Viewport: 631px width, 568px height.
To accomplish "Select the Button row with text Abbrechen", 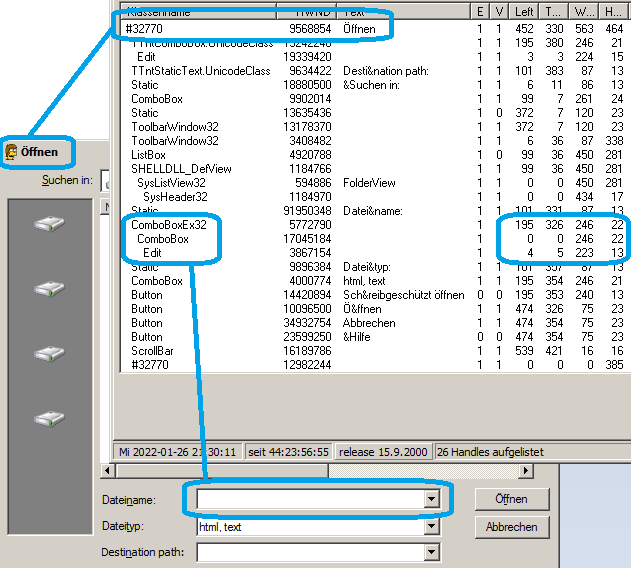I will [x=374, y=323].
